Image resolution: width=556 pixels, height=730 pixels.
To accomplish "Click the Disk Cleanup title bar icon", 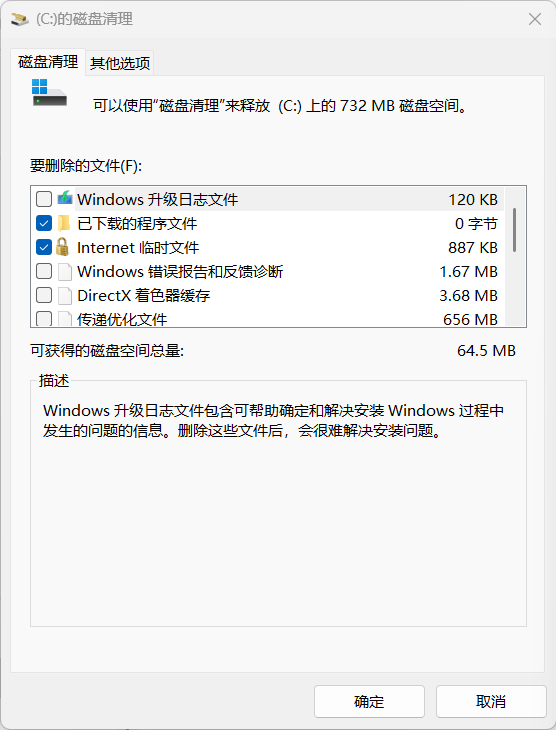I will (20, 19).
